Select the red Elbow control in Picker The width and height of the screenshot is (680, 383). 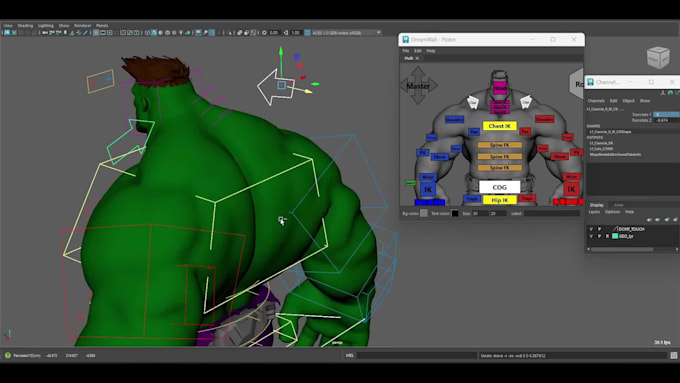(559, 156)
